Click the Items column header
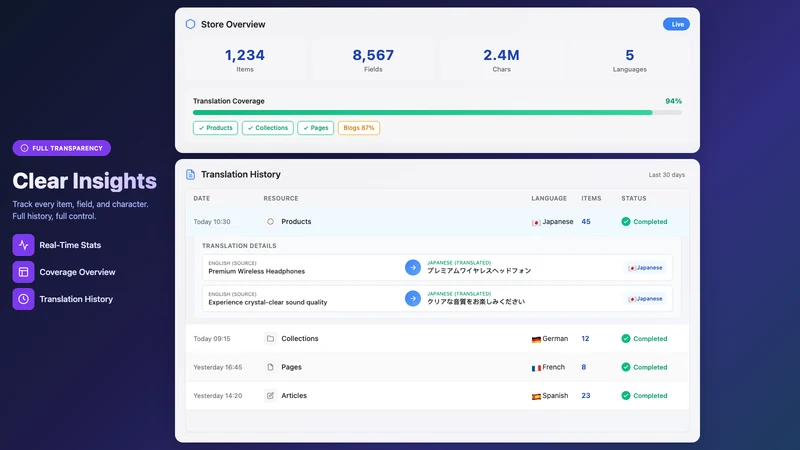The height and width of the screenshot is (450, 800). coord(591,198)
